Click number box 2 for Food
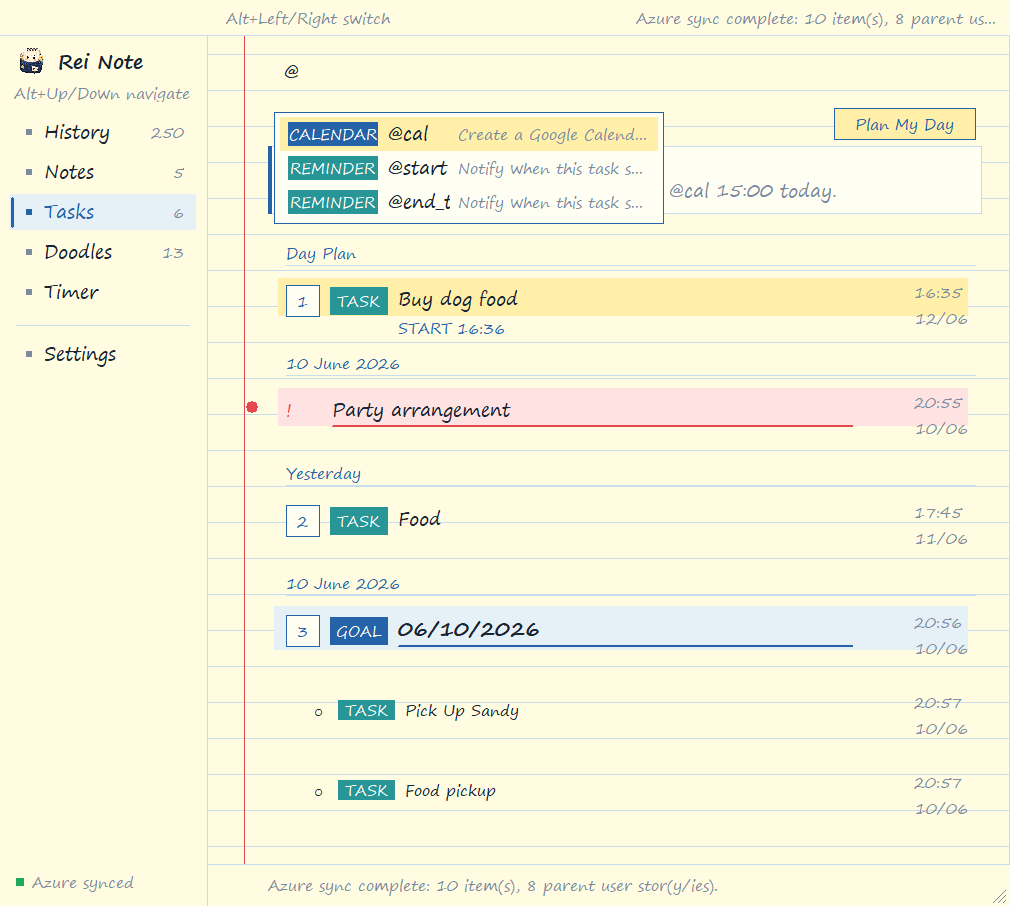 click(303, 521)
